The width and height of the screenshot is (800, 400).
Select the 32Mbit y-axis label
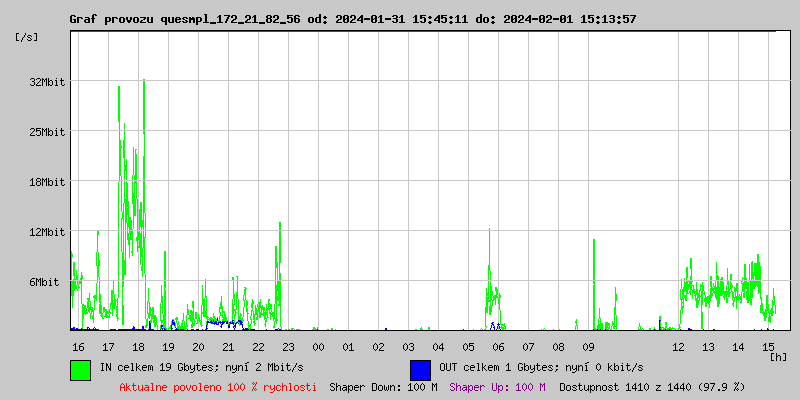pos(47,82)
